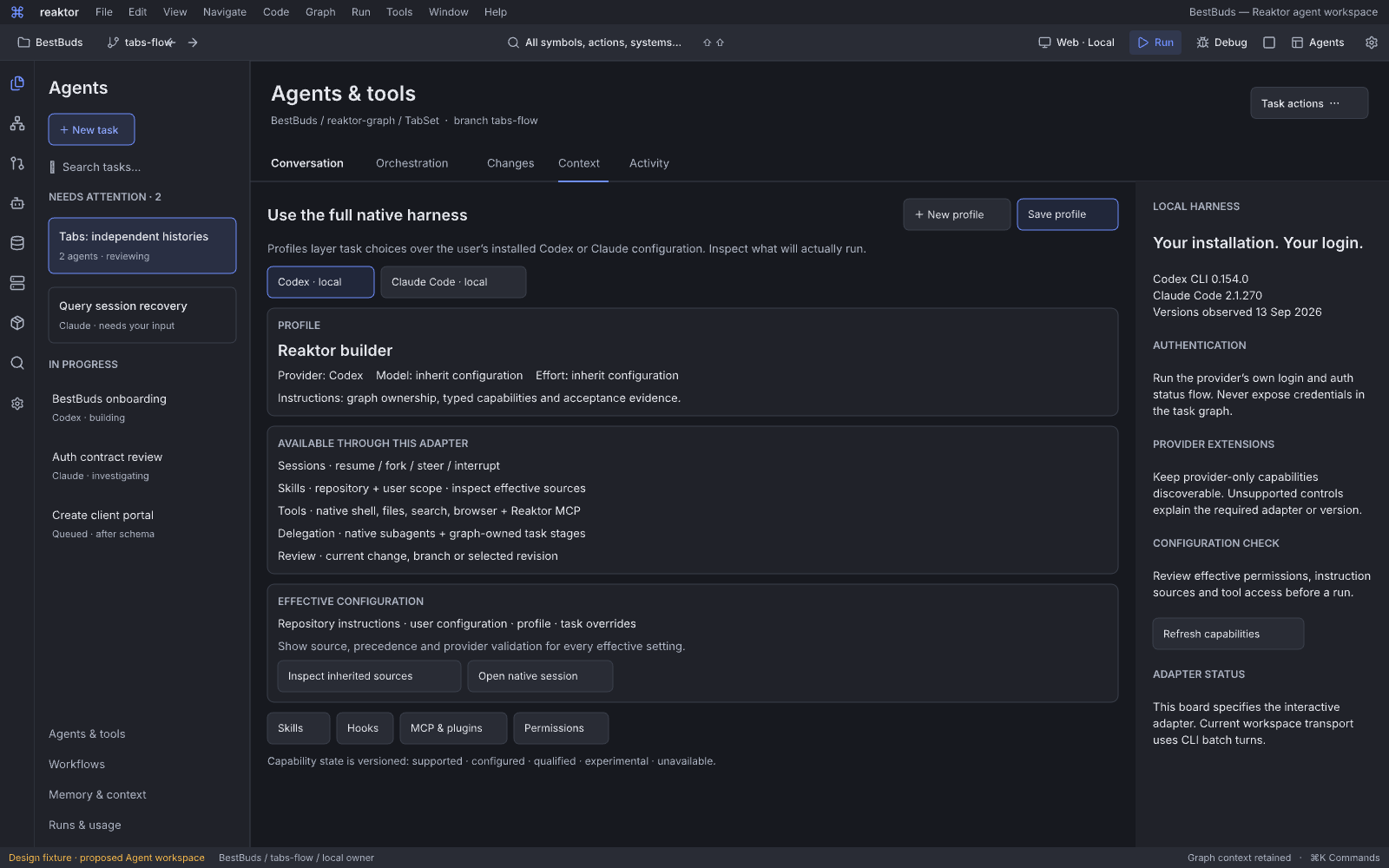
Task: Switch to the Orchestration tab
Action: tap(412, 163)
